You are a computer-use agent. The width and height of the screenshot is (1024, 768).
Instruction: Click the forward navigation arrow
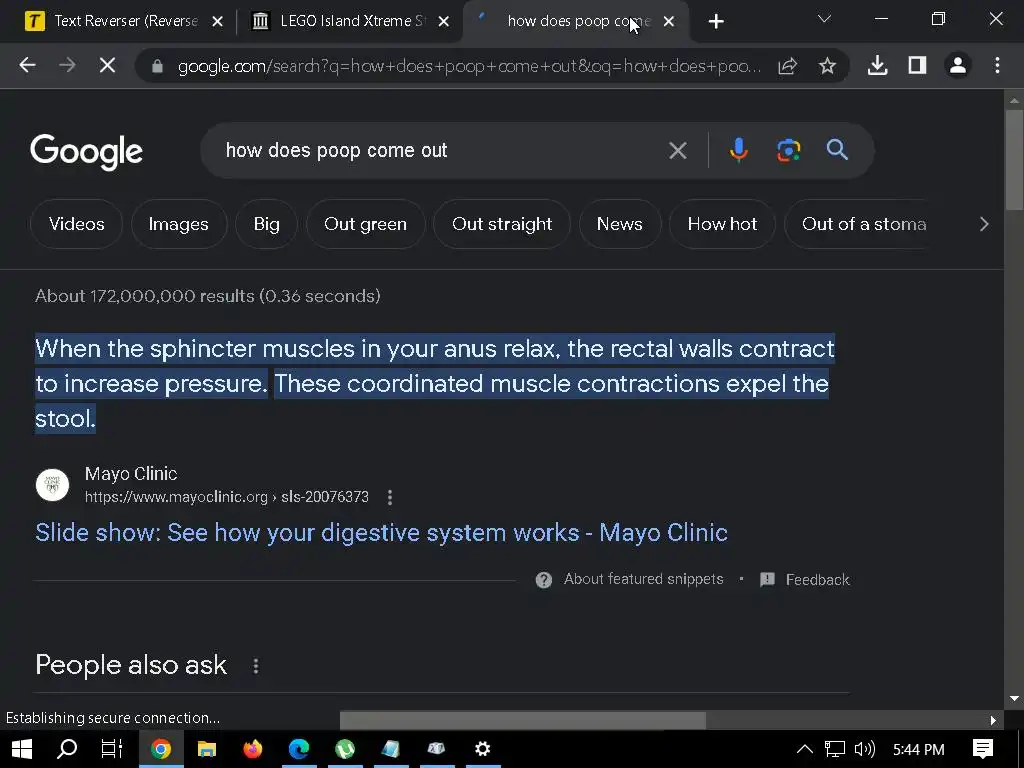click(x=67, y=65)
